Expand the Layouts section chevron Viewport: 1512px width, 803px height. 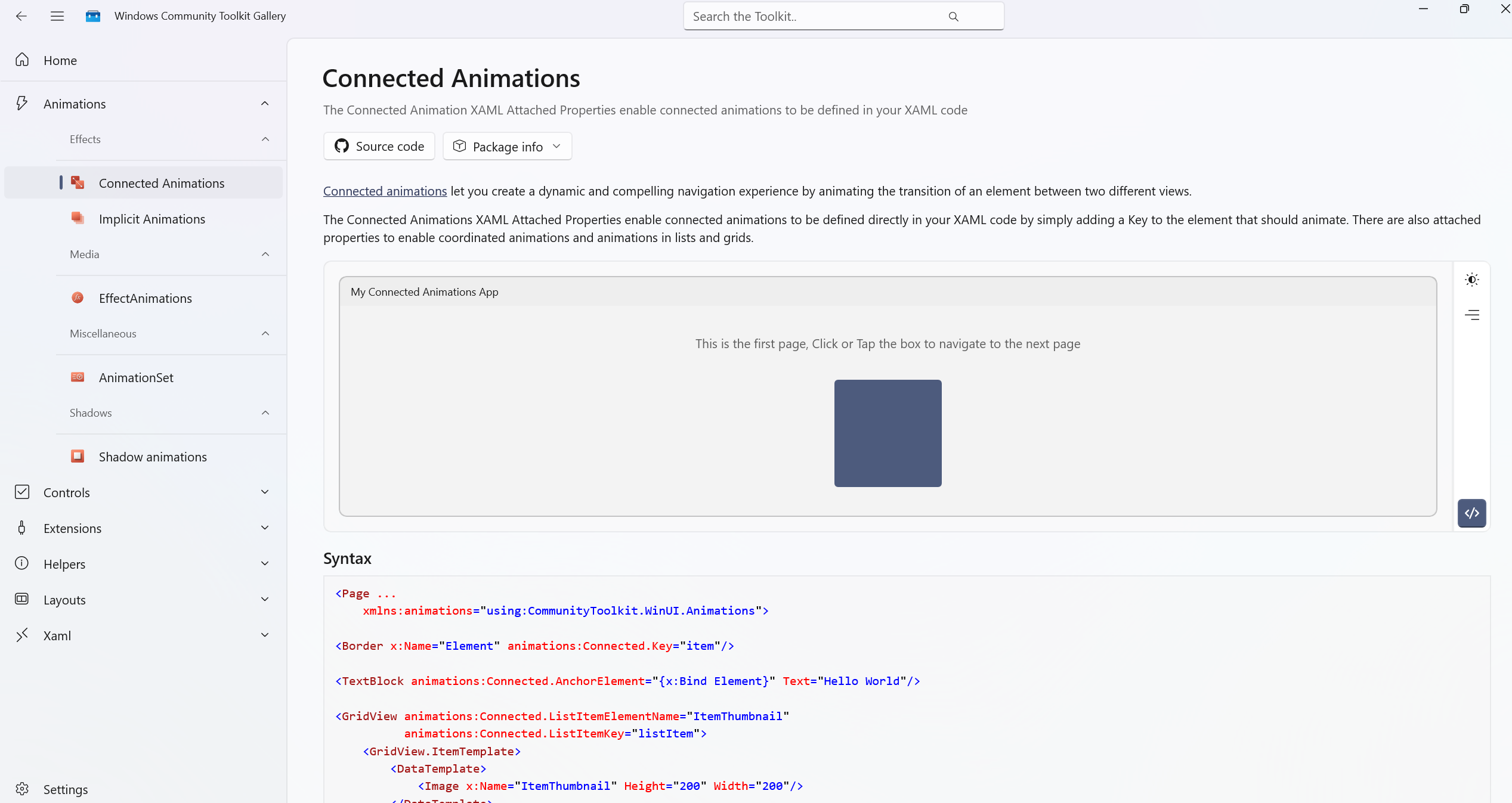click(265, 599)
